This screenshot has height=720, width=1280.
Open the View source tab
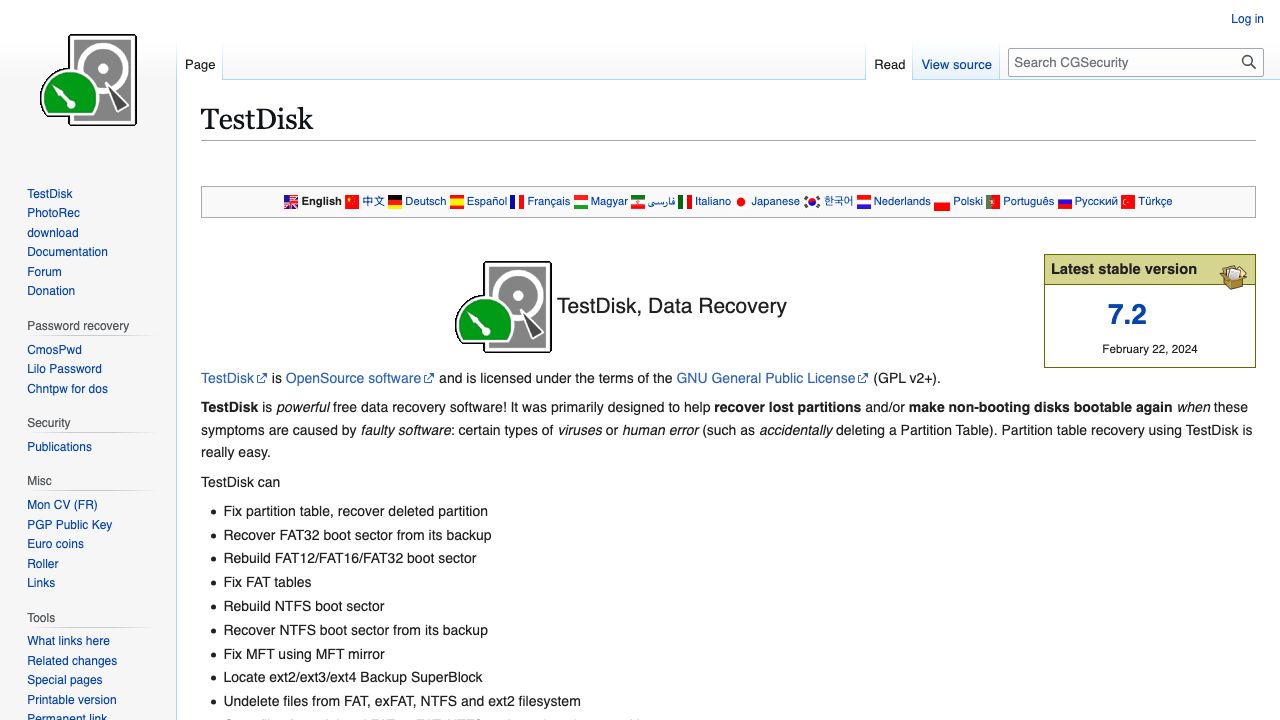click(x=957, y=64)
